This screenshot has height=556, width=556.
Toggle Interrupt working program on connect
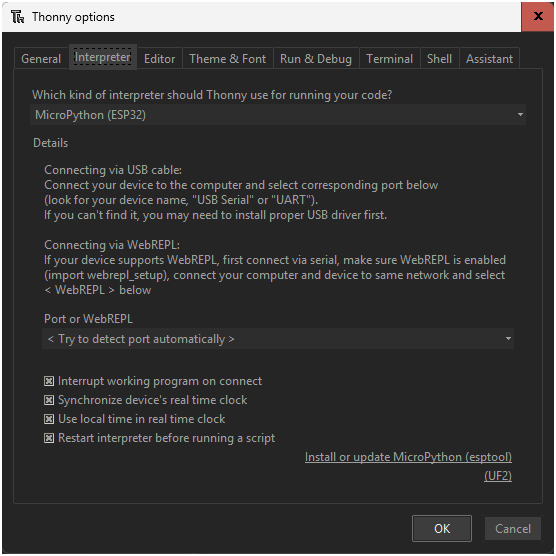(x=49, y=381)
